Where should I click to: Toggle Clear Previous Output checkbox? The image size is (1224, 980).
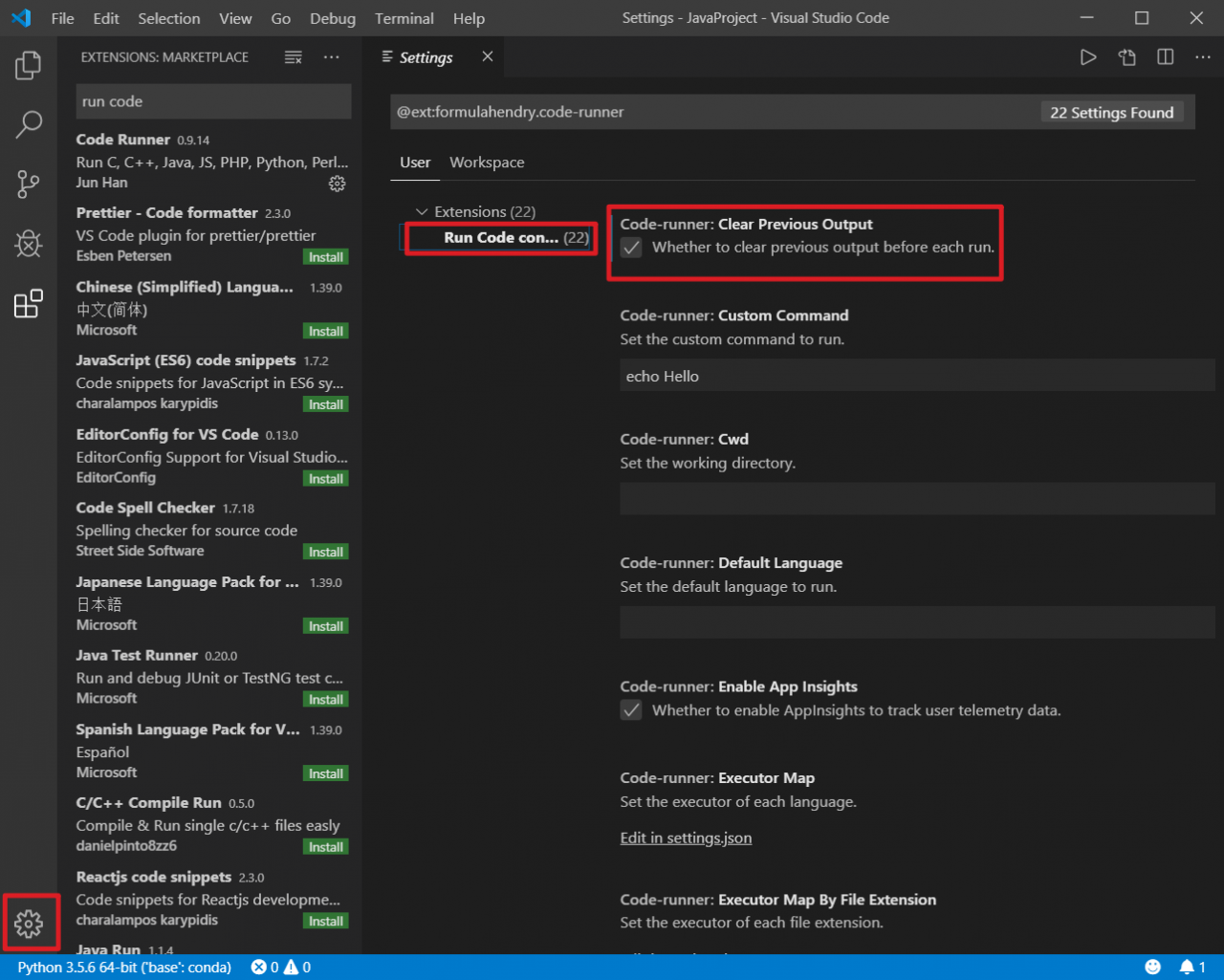(x=631, y=247)
